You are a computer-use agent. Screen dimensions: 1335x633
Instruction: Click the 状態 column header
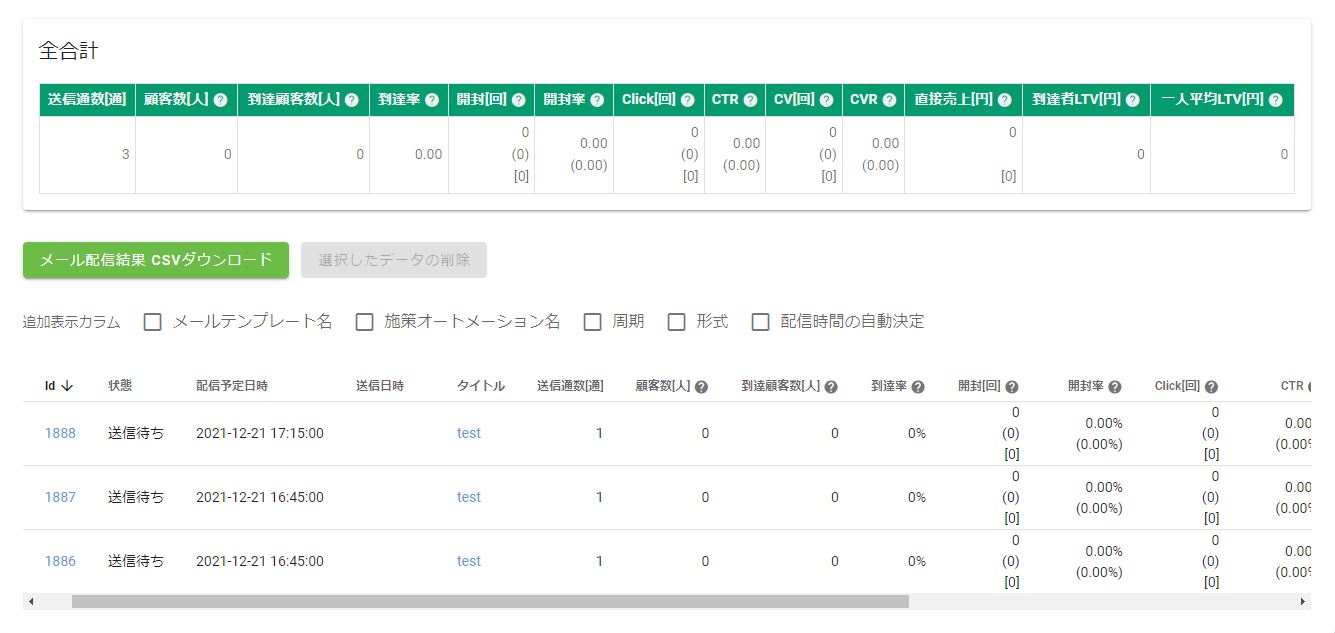120,386
